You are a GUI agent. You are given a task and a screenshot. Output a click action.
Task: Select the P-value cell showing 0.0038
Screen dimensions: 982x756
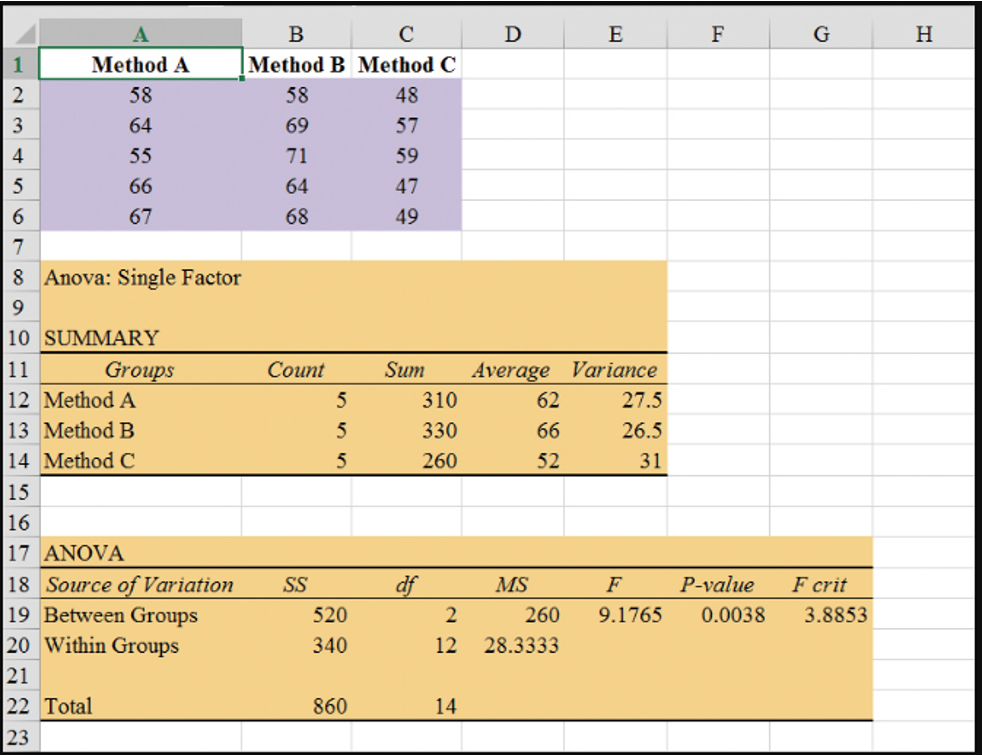[717, 615]
